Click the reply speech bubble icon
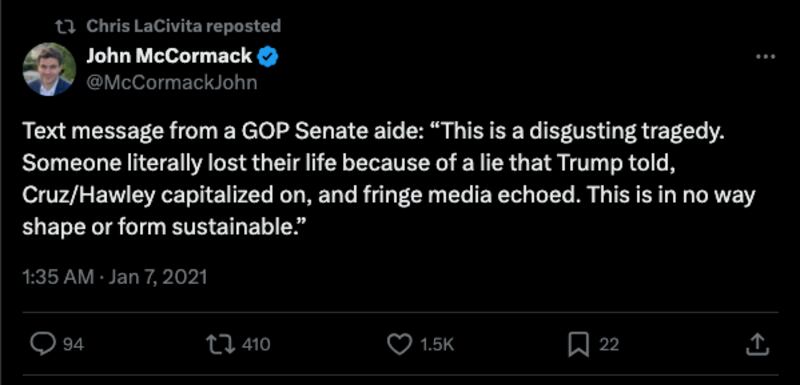The image size is (800, 385). 45,345
